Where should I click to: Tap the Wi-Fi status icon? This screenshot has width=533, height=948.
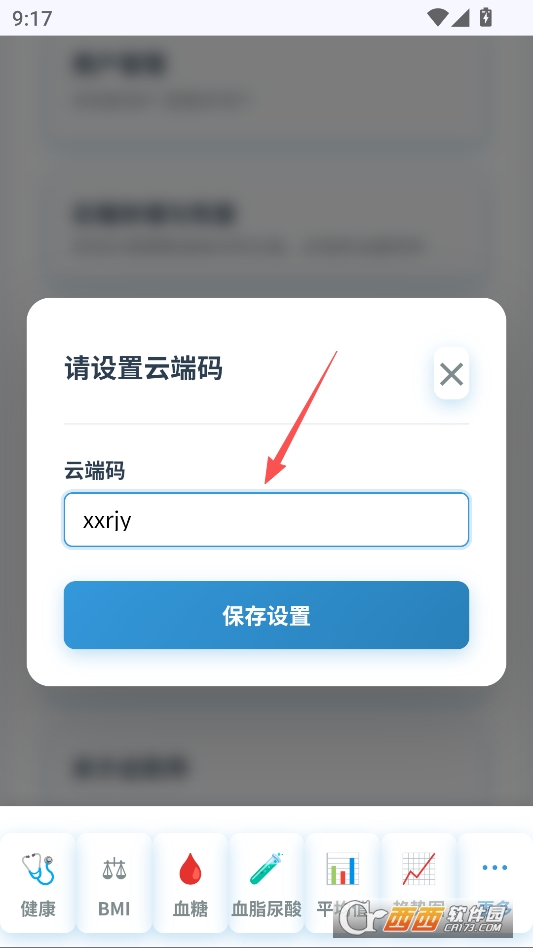pyautogui.click(x=438, y=18)
